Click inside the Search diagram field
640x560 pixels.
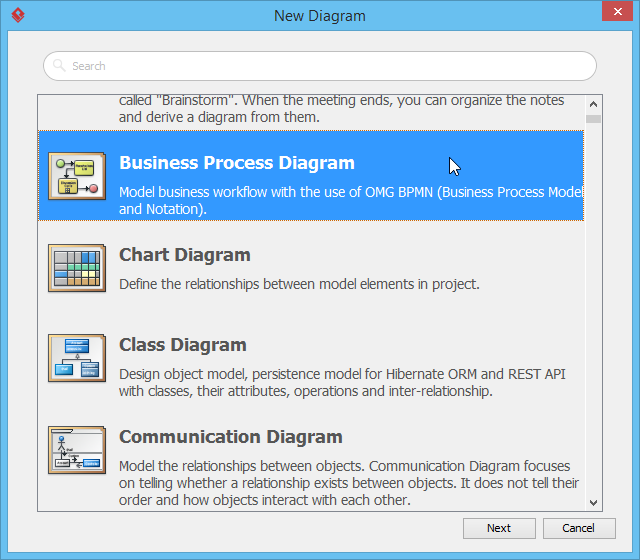click(320, 66)
